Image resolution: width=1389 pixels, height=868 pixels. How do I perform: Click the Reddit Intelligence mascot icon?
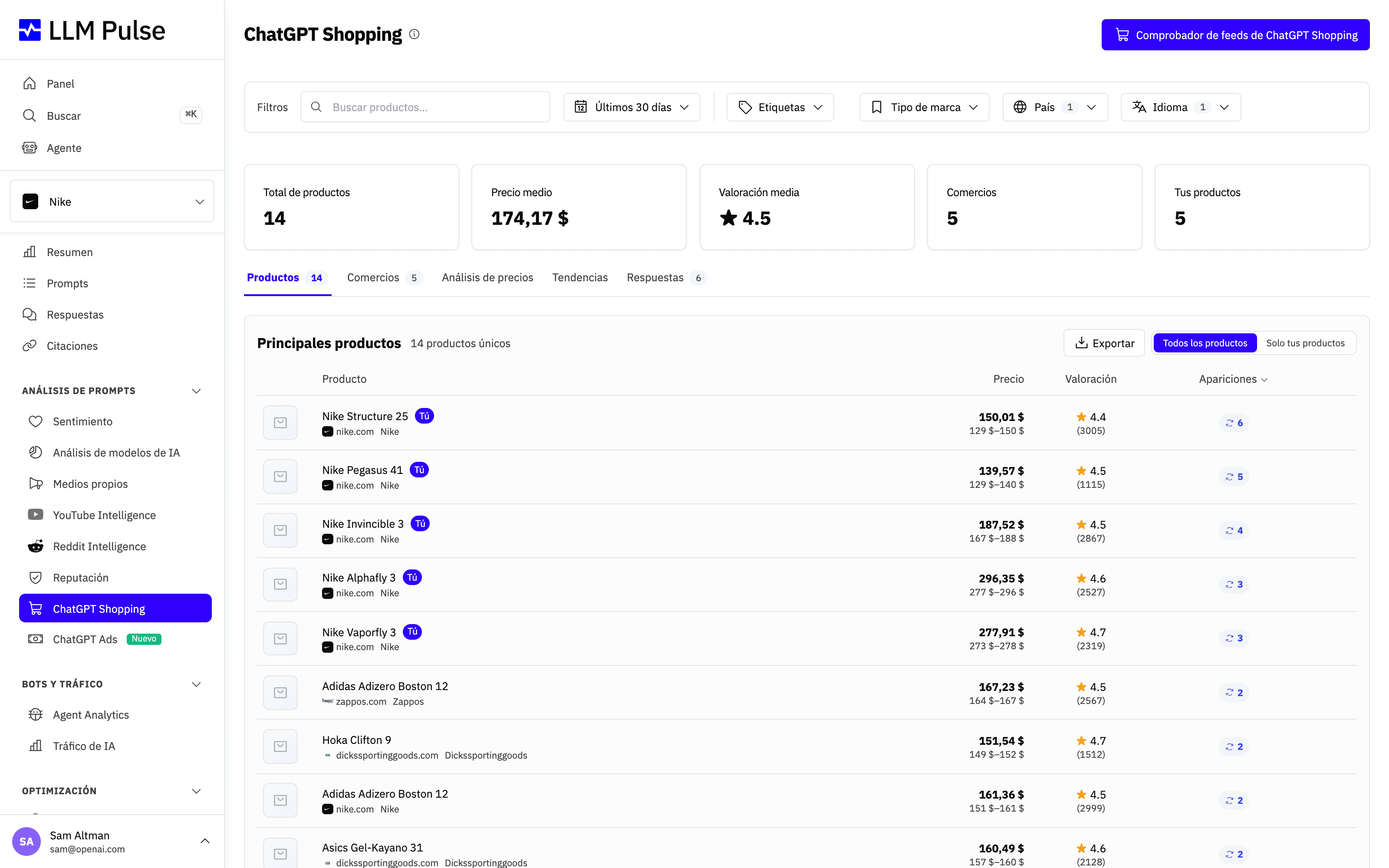[x=36, y=546]
